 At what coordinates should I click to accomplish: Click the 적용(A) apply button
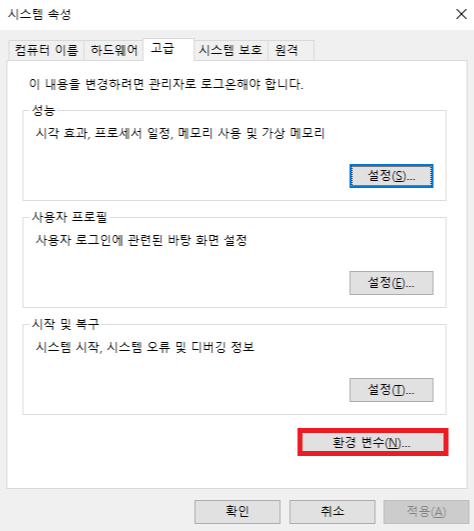pyautogui.click(x=426, y=511)
